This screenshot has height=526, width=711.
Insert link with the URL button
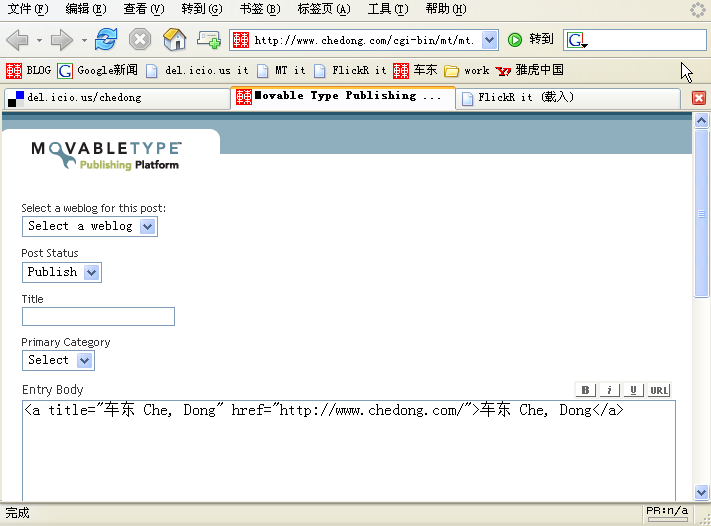659,390
